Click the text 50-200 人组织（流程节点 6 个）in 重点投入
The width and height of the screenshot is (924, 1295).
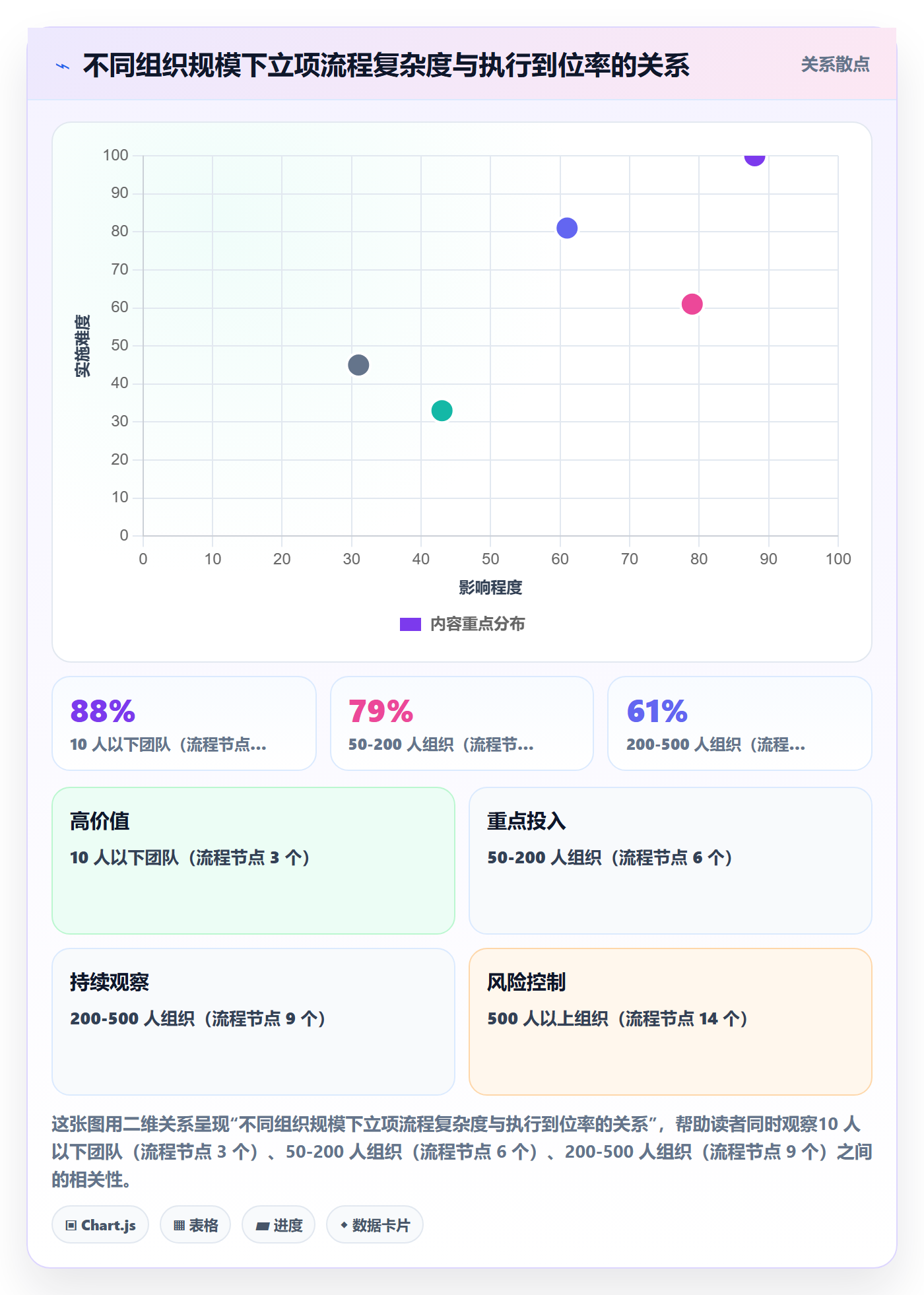click(610, 857)
